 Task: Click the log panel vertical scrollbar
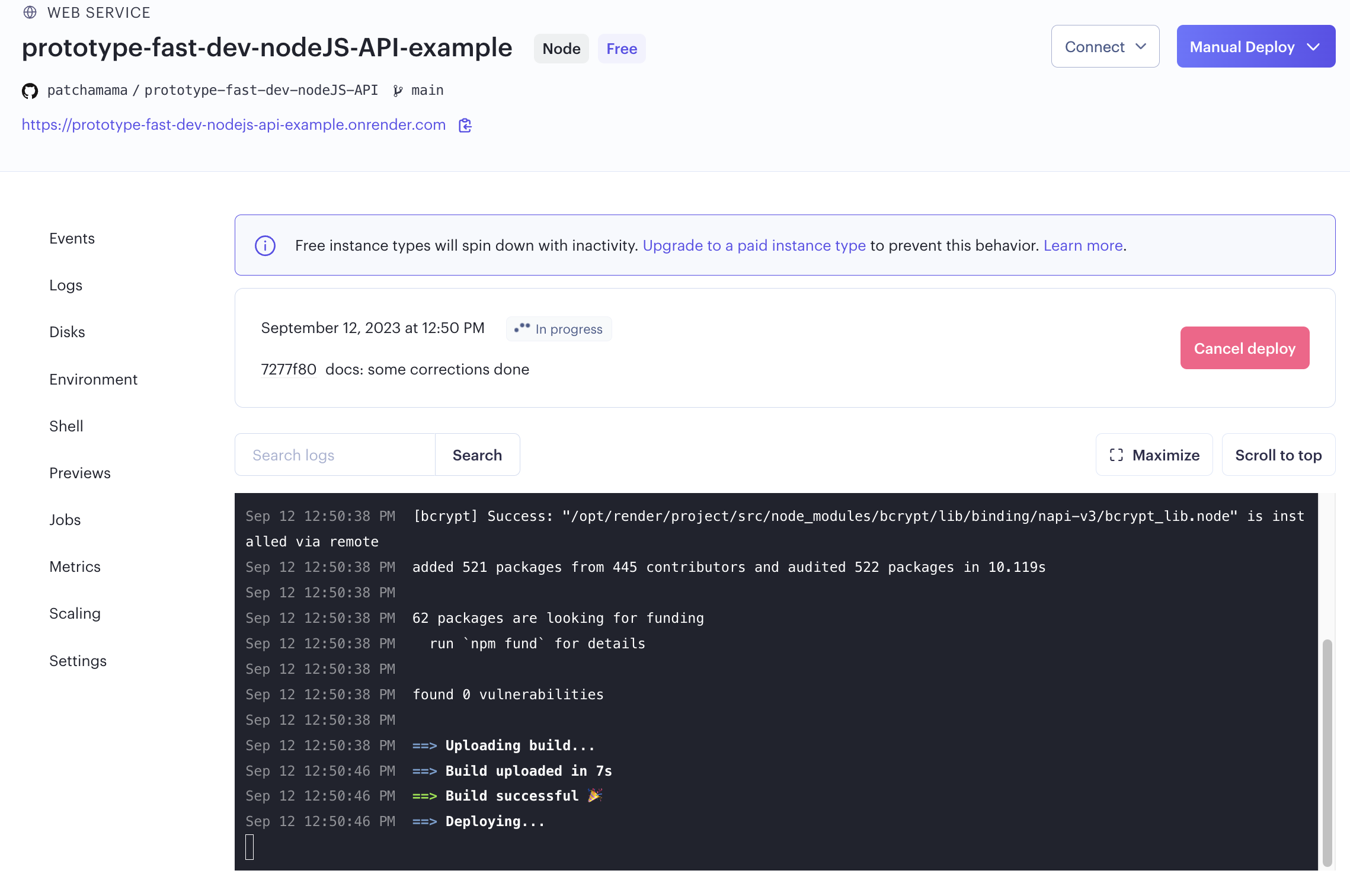click(x=1327, y=751)
